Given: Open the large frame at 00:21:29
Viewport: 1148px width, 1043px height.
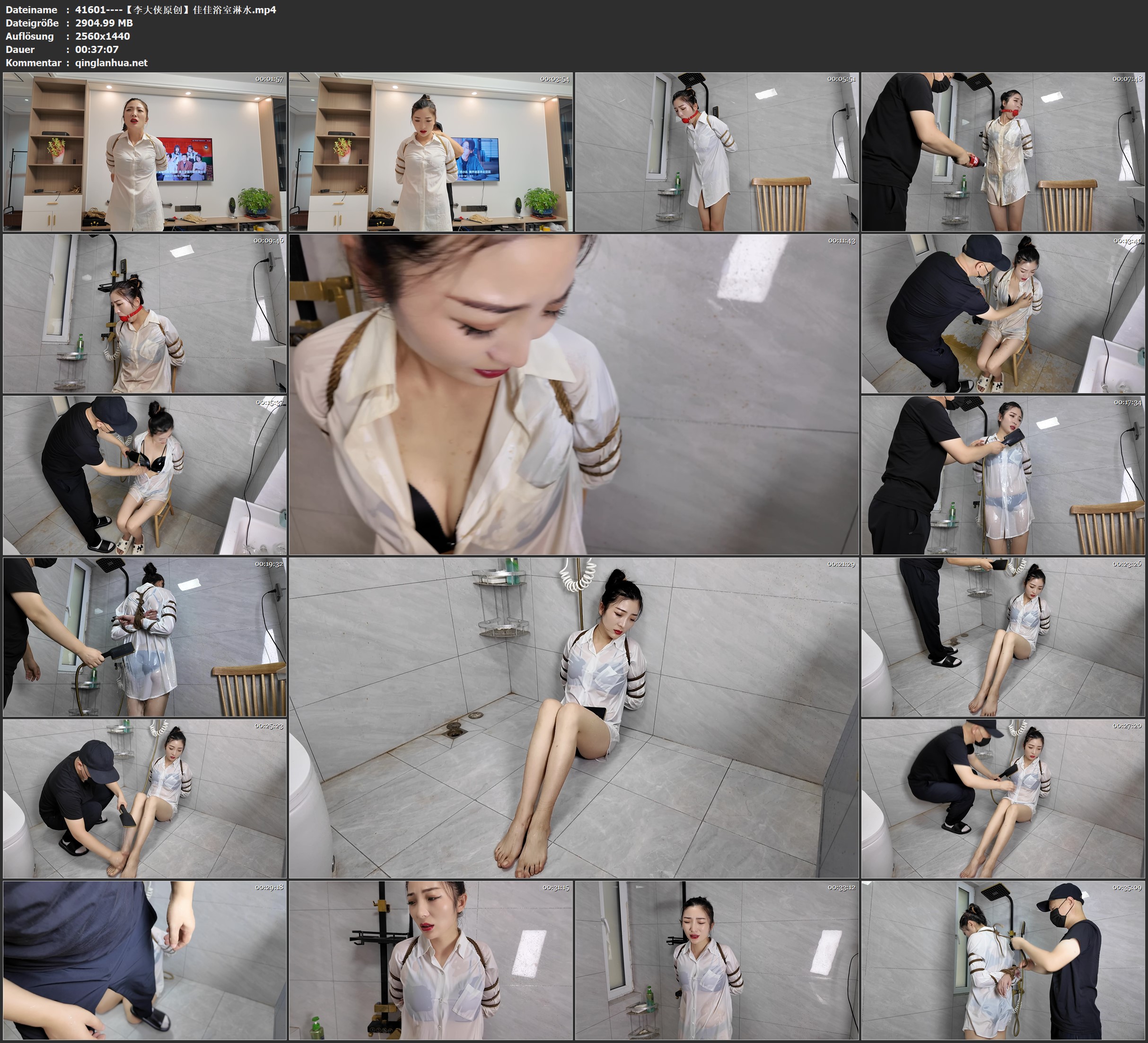Looking at the screenshot, I should 573,718.
